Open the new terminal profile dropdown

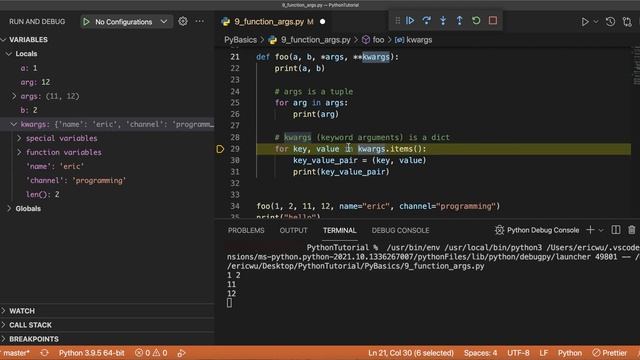[x=601, y=231]
